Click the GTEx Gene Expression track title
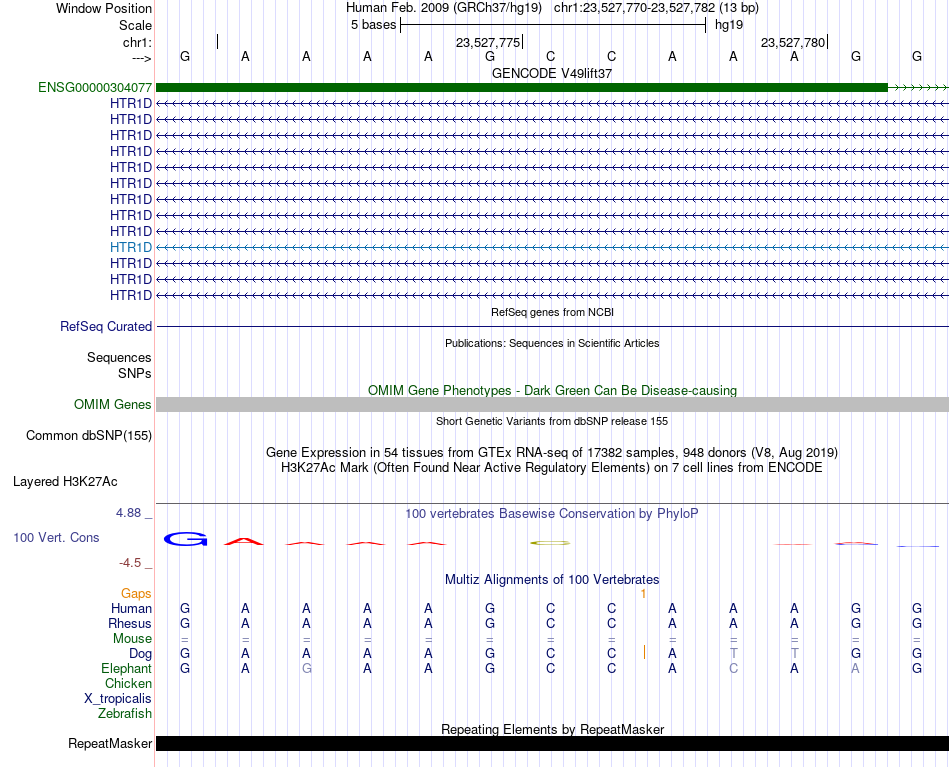This screenshot has width=950, height=767. coord(552,453)
